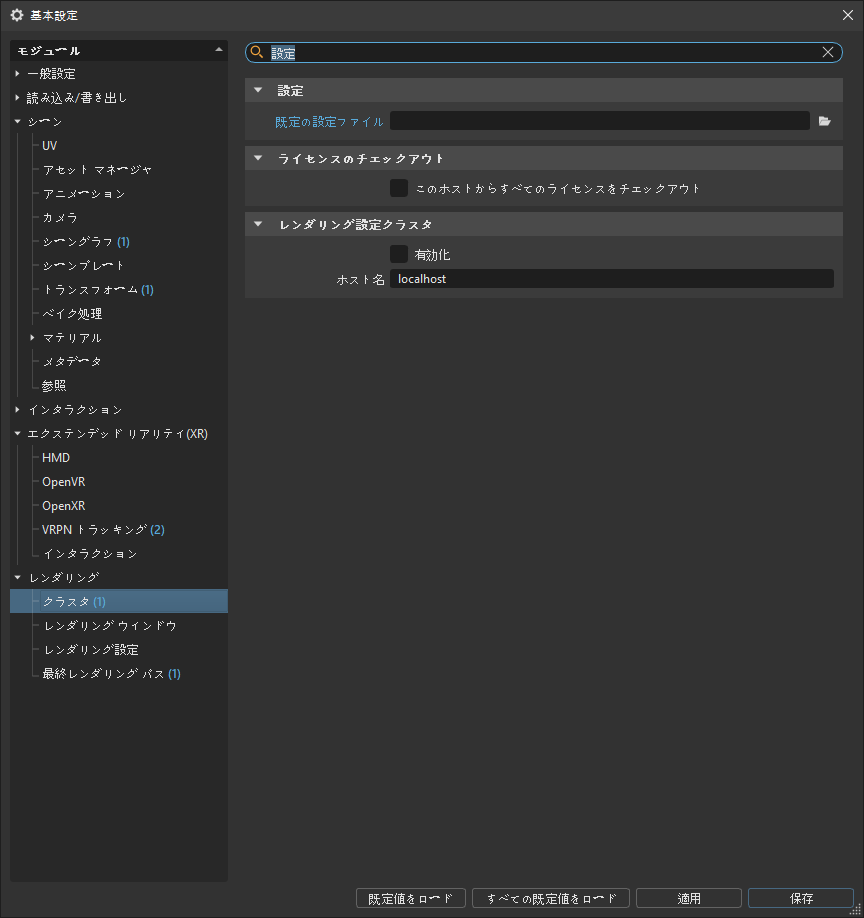This screenshot has width=864, height=918.
Task: Expand the 読み込み/書き出し tree node
Action: [x=17, y=98]
